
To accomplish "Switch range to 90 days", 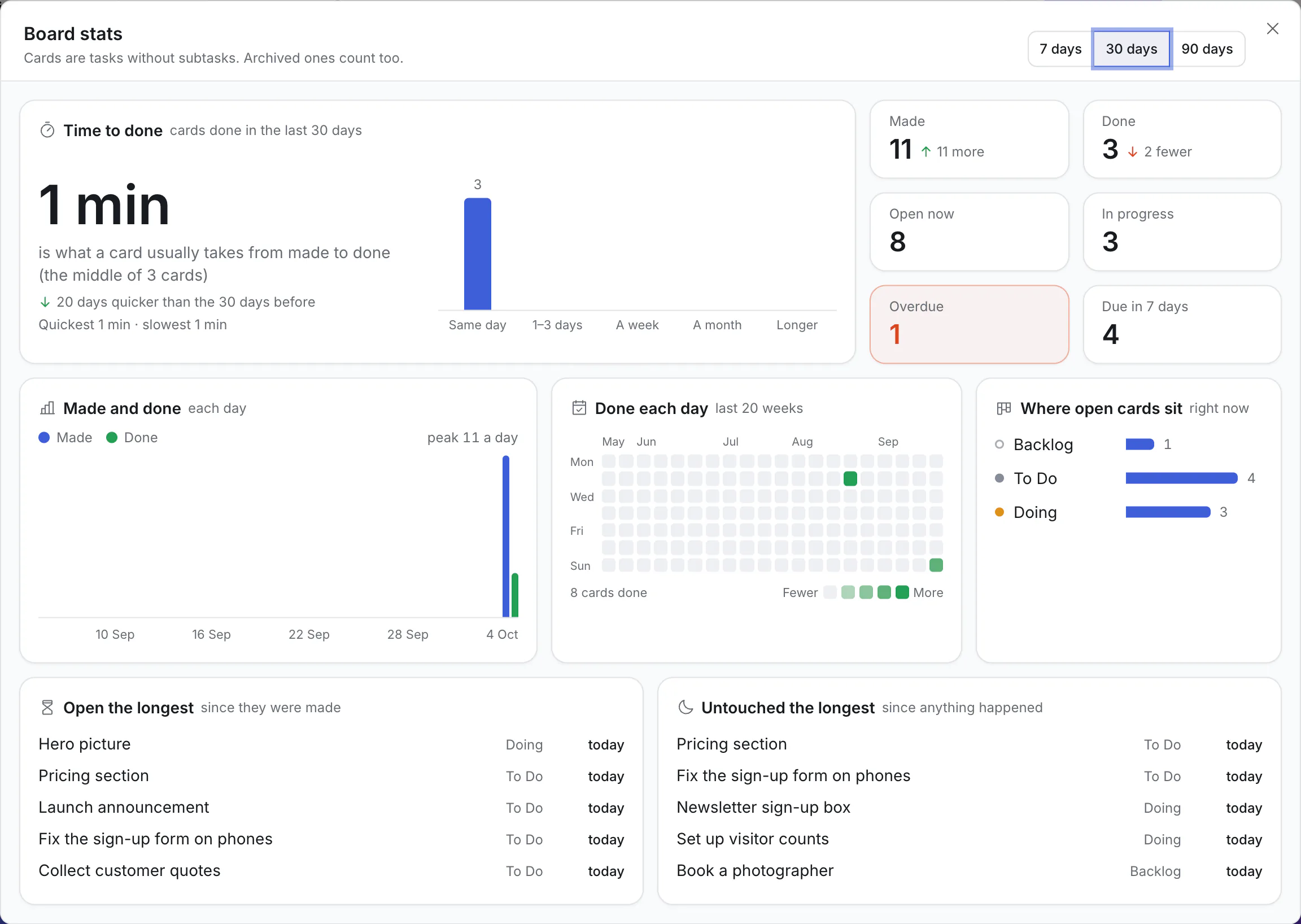I will [1207, 49].
